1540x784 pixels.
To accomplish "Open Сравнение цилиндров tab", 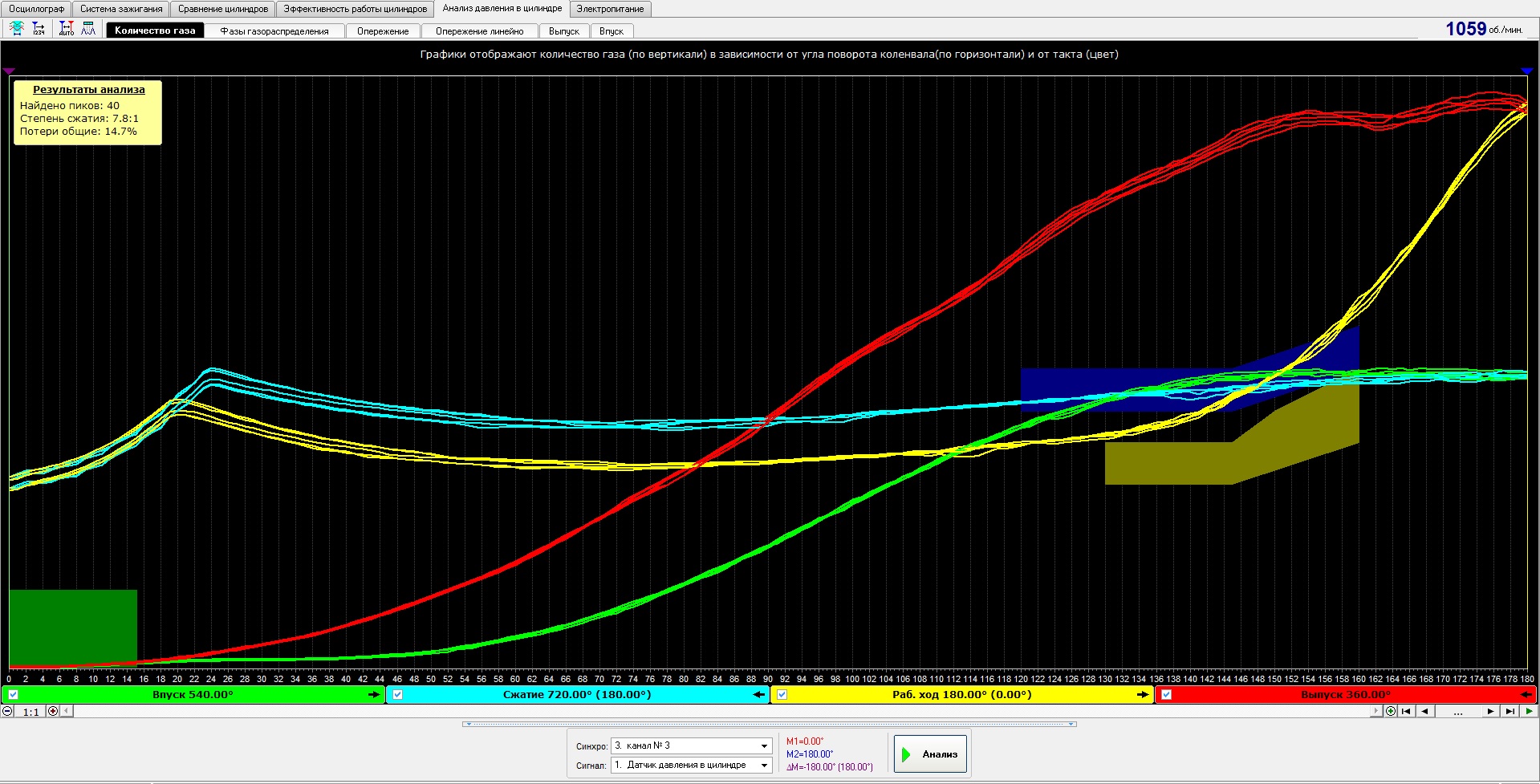I will click(x=223, y=9).
